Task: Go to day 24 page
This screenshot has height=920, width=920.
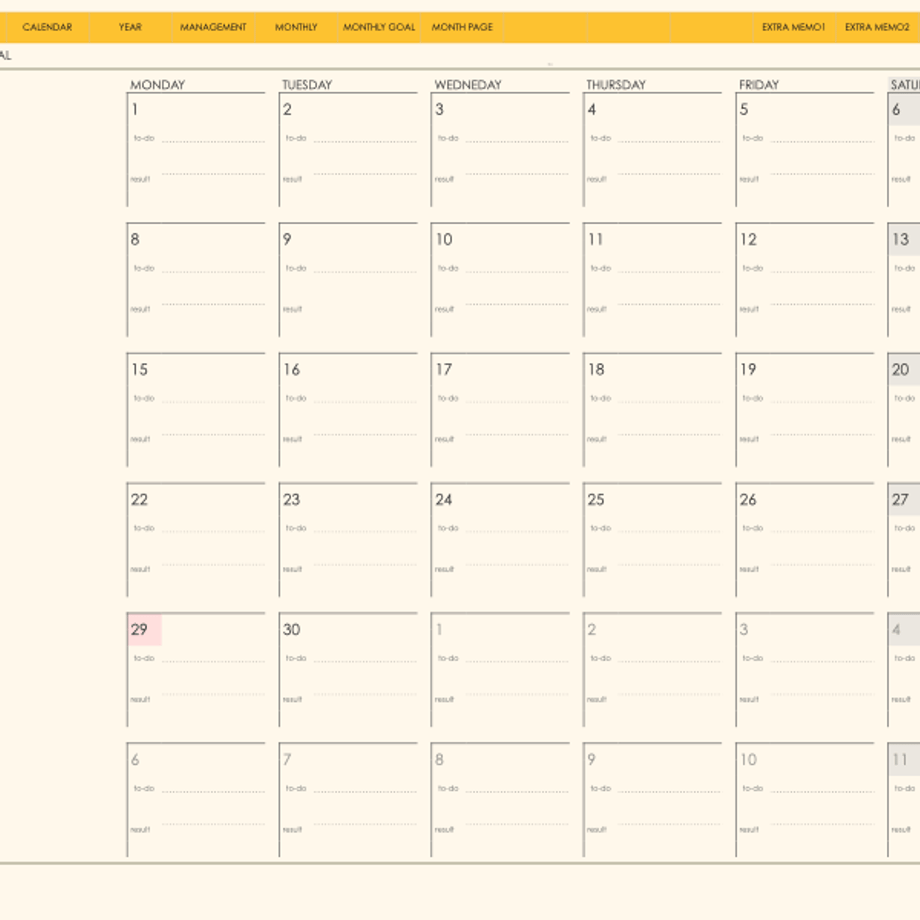Action: [x=444, y=500]
